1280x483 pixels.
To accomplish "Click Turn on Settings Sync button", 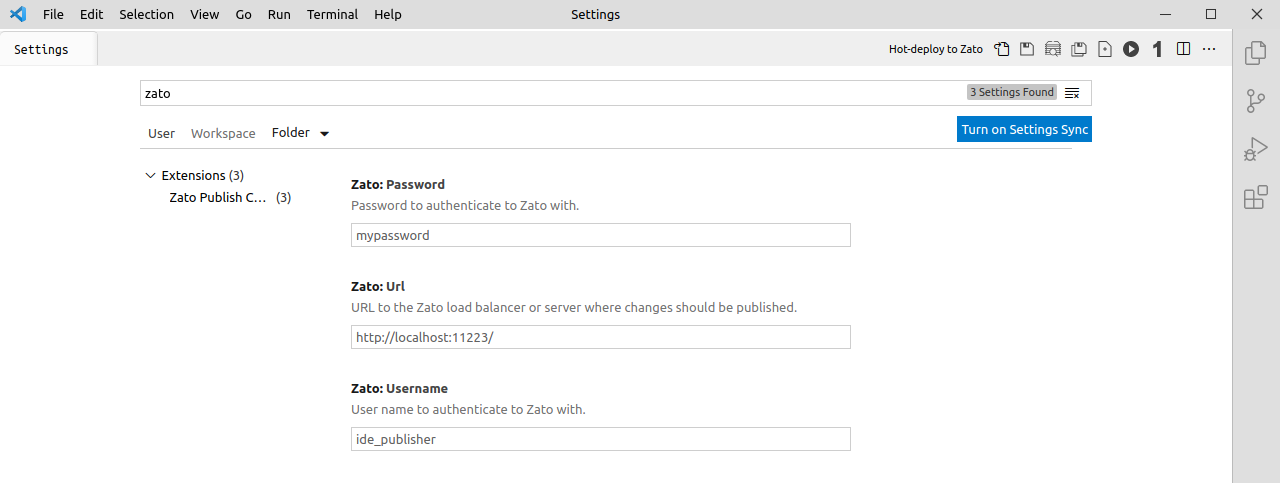I will (1024, 129).
